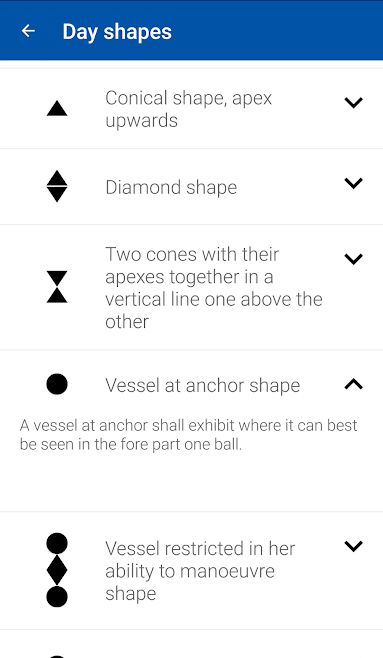The image size is (383, 658).
Task: Click the partially visible shape icon at bottom
Action: (x=57, y=655)
